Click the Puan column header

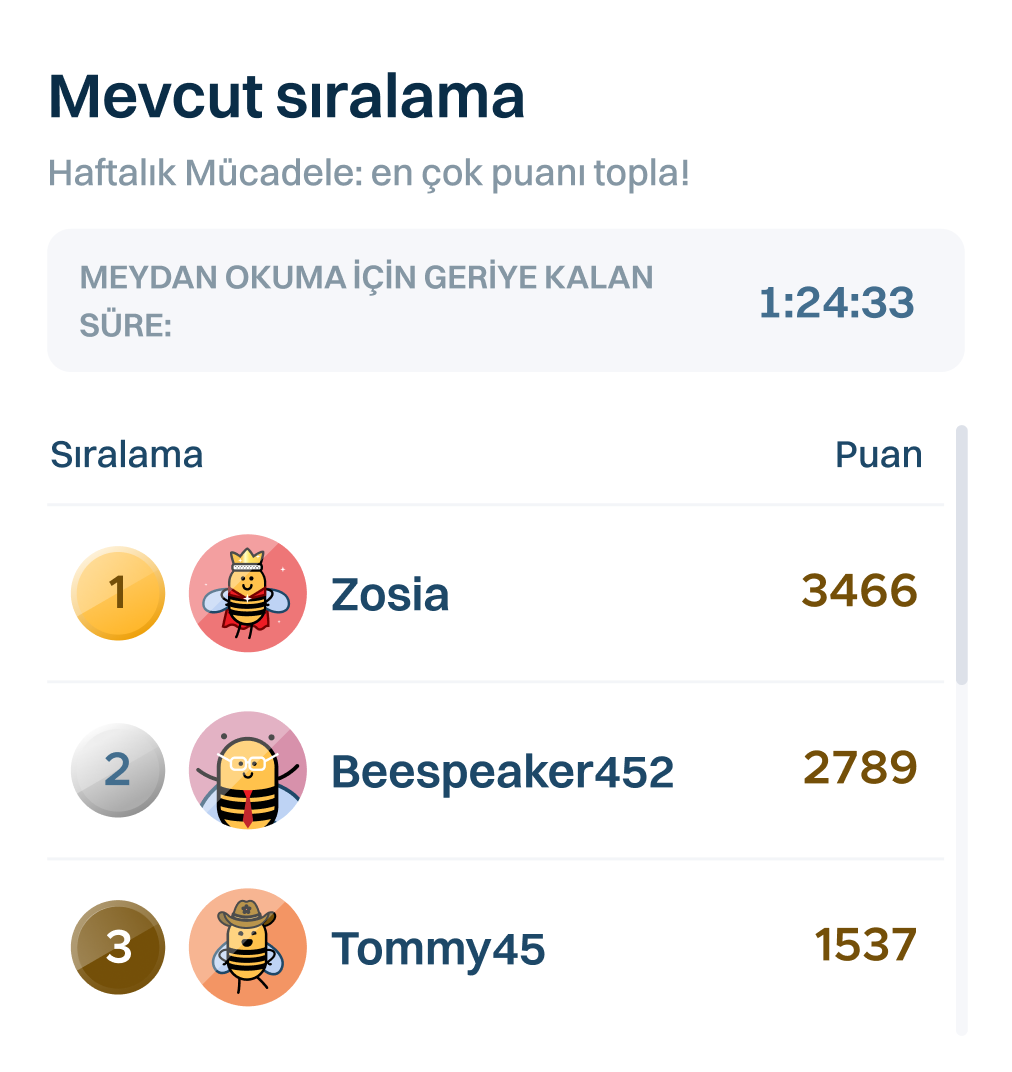tap(878, 455)
